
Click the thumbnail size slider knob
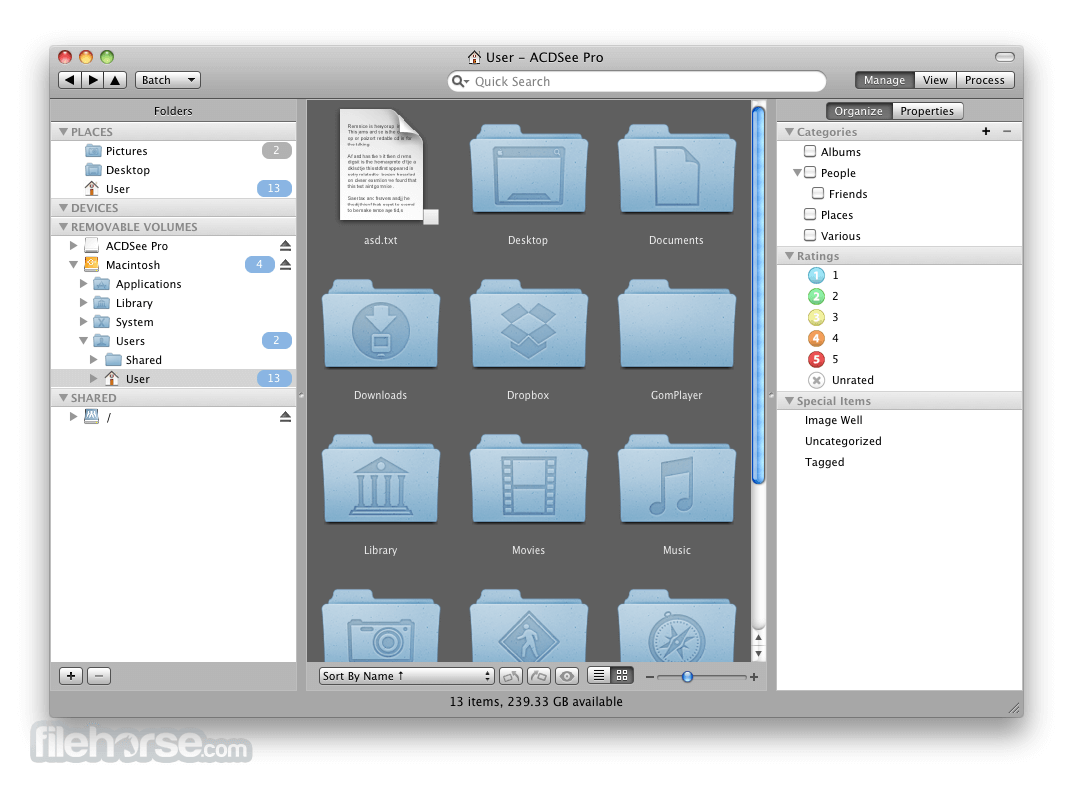687,677
